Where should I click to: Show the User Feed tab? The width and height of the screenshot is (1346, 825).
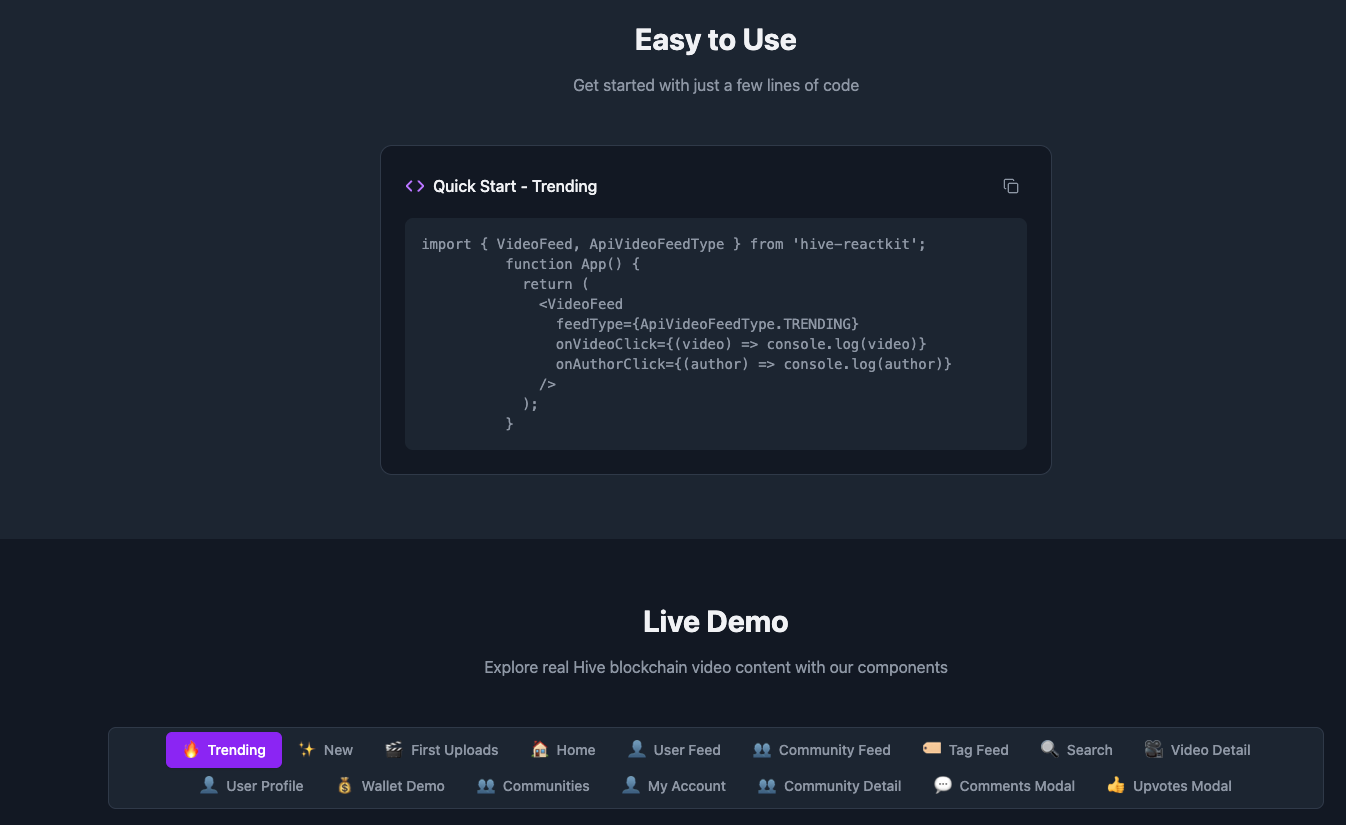674,750
